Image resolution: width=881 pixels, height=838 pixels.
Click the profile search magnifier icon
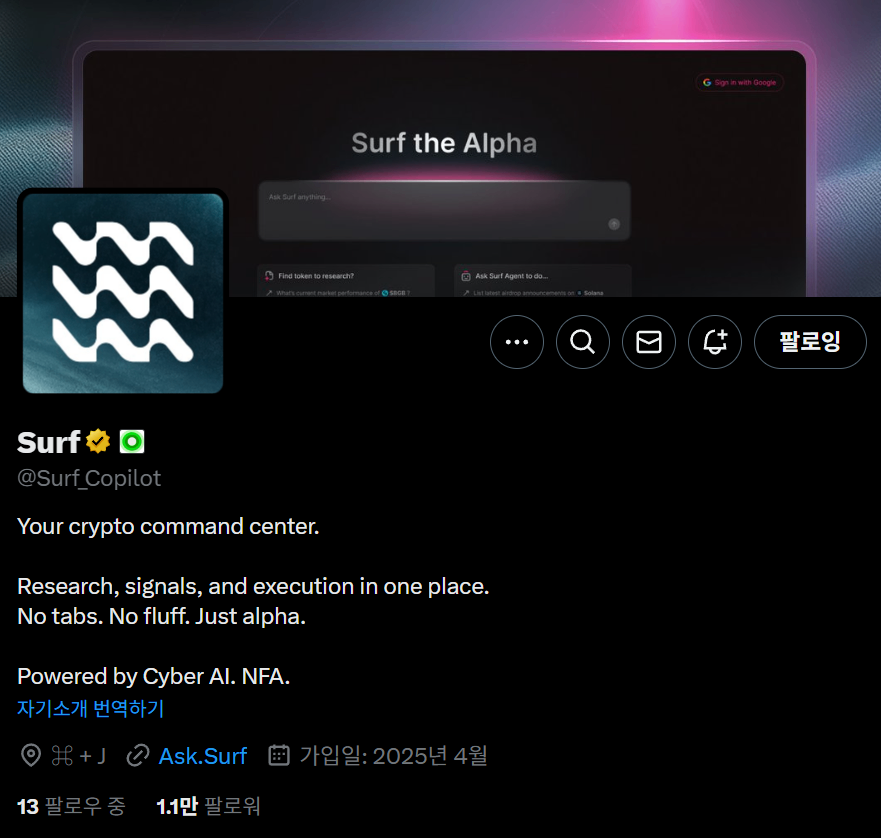[583, 342]
